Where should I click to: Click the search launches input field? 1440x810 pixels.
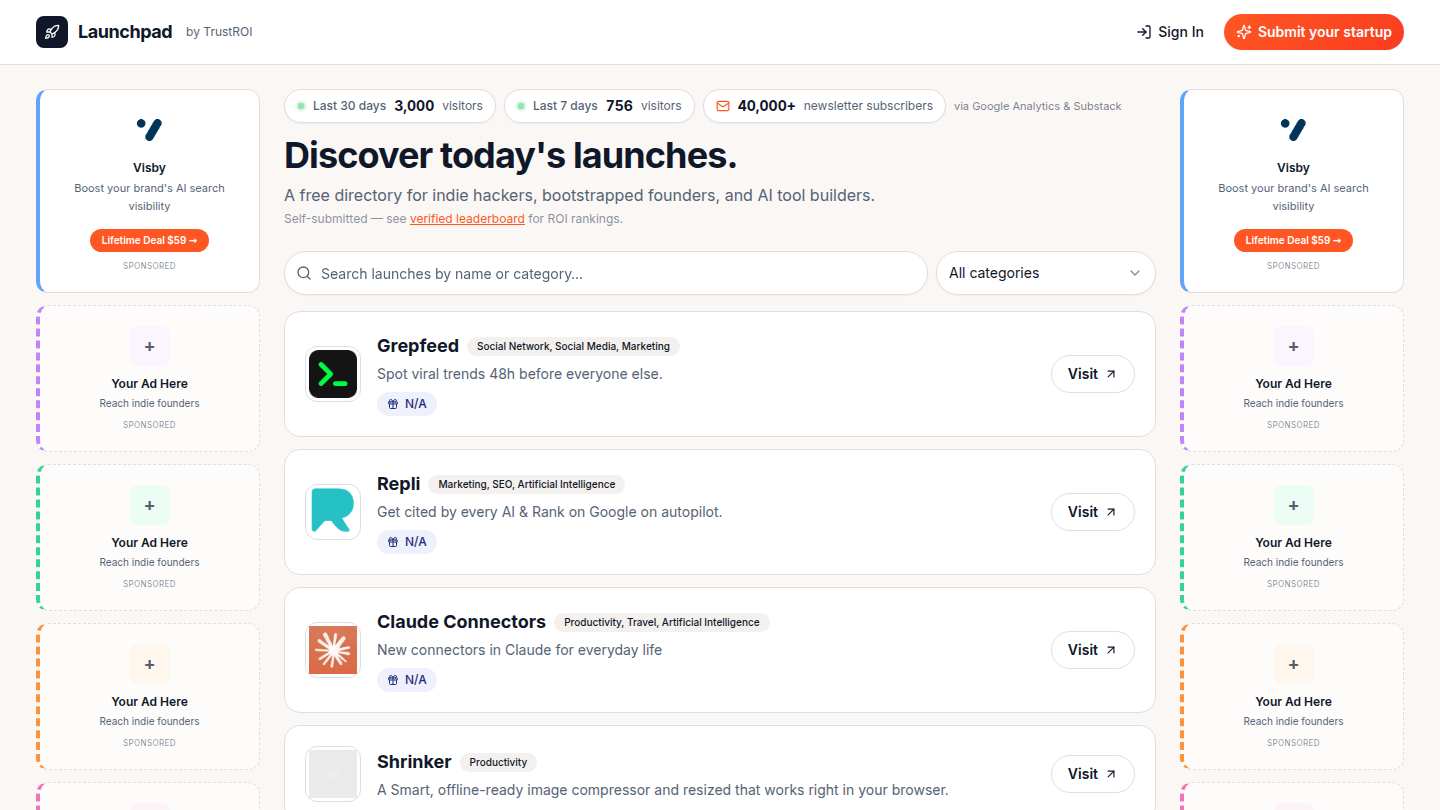pos(606,273)
